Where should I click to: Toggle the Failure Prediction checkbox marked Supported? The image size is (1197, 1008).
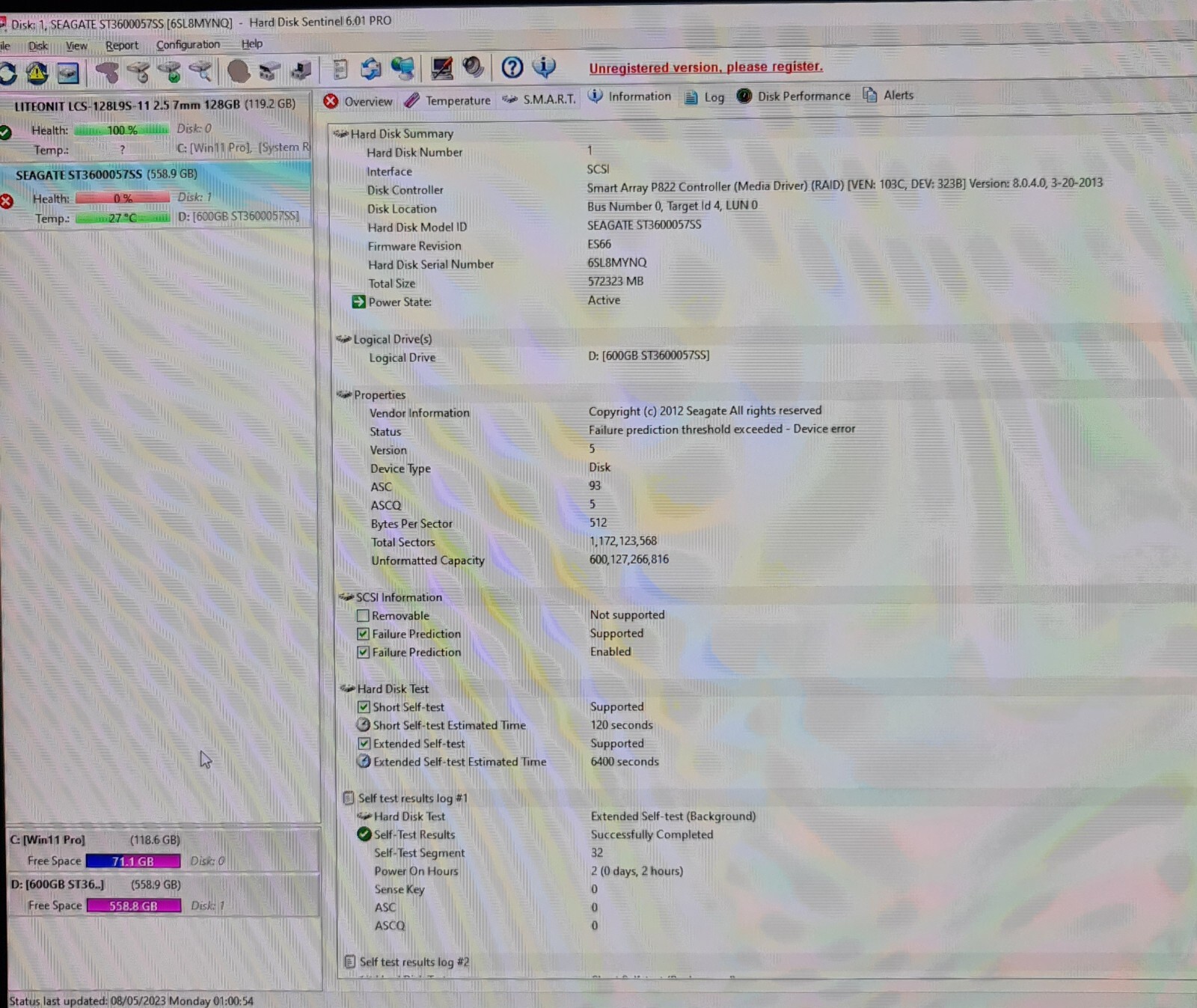(363, 633)
